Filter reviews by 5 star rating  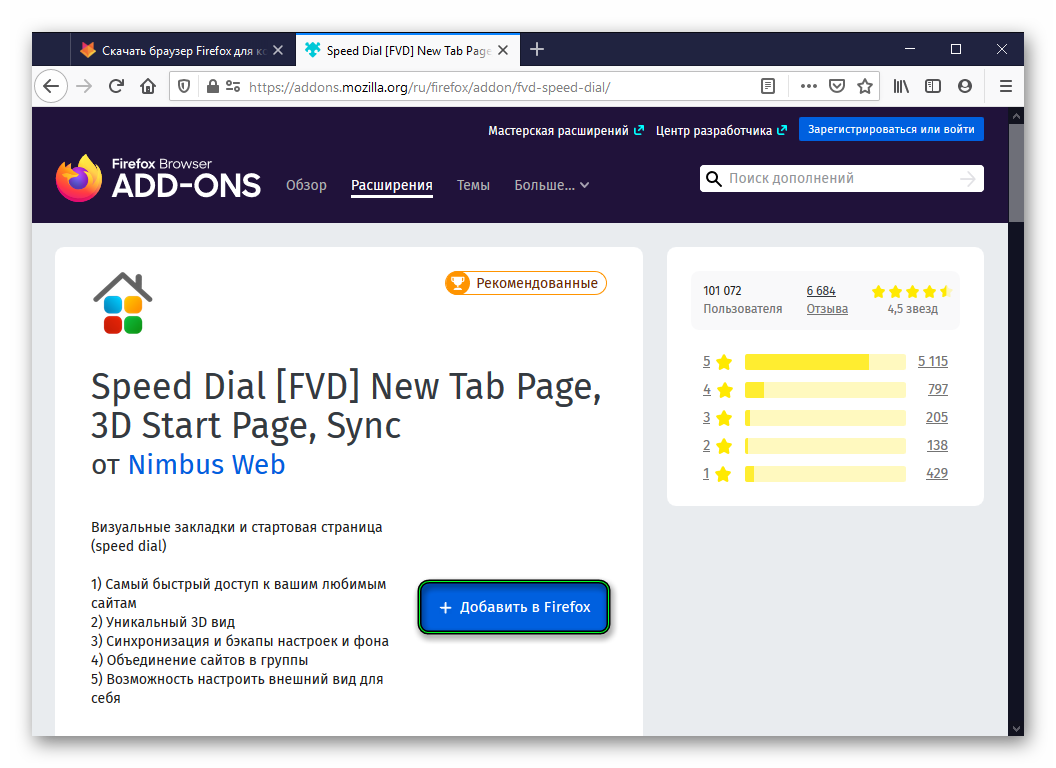[x=717, y=362]
